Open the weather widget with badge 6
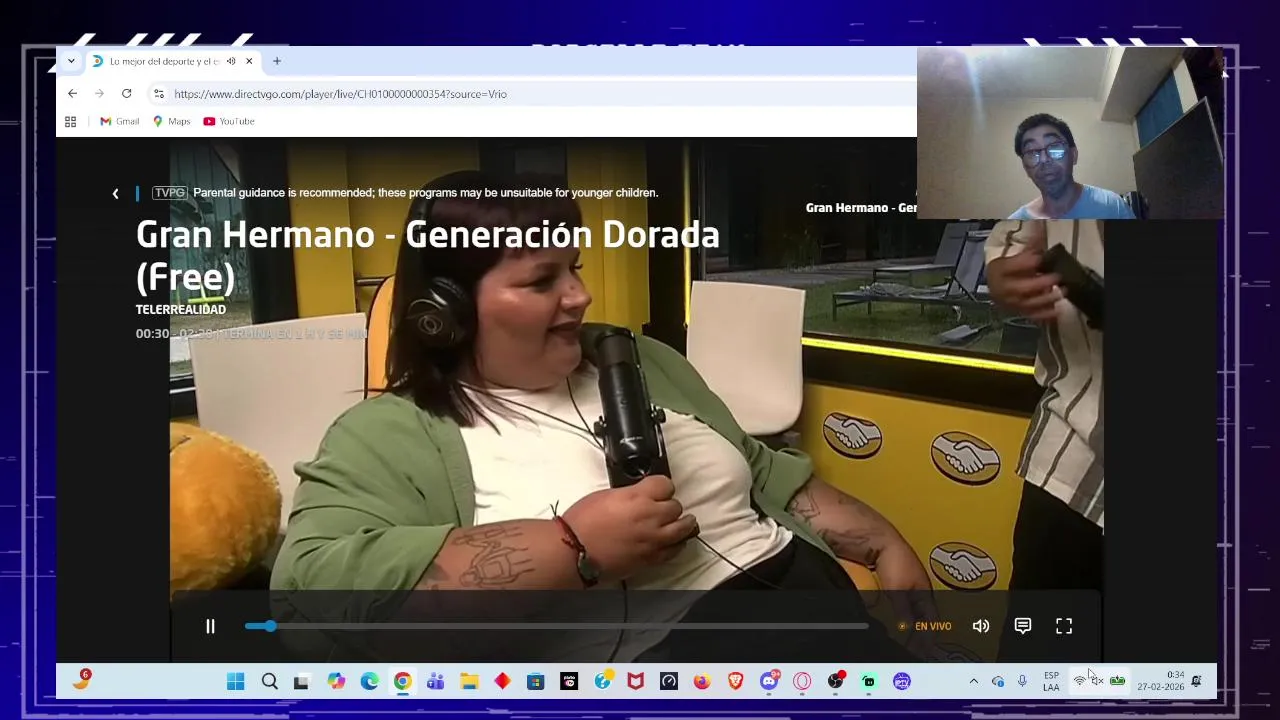Image resolution: width=1280 pixels, height=720 pixels. pyautogui.click(x=81, y=681)
